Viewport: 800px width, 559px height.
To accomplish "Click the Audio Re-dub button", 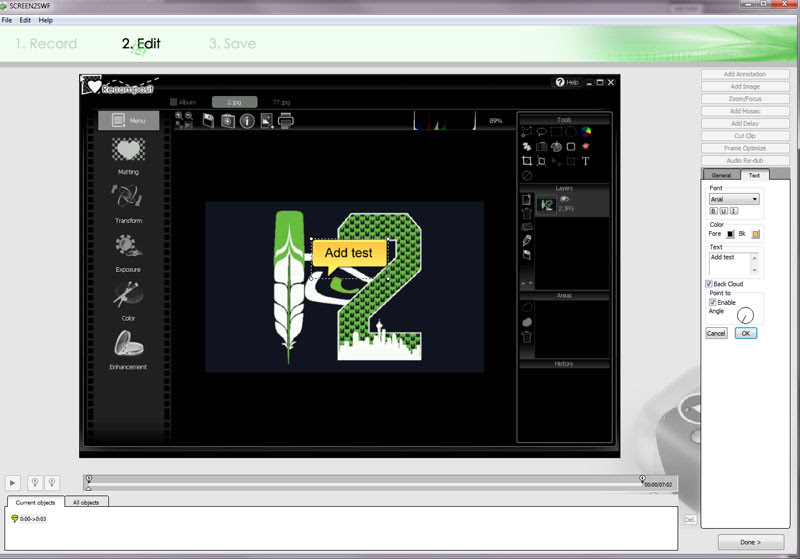I will [745, 160].
